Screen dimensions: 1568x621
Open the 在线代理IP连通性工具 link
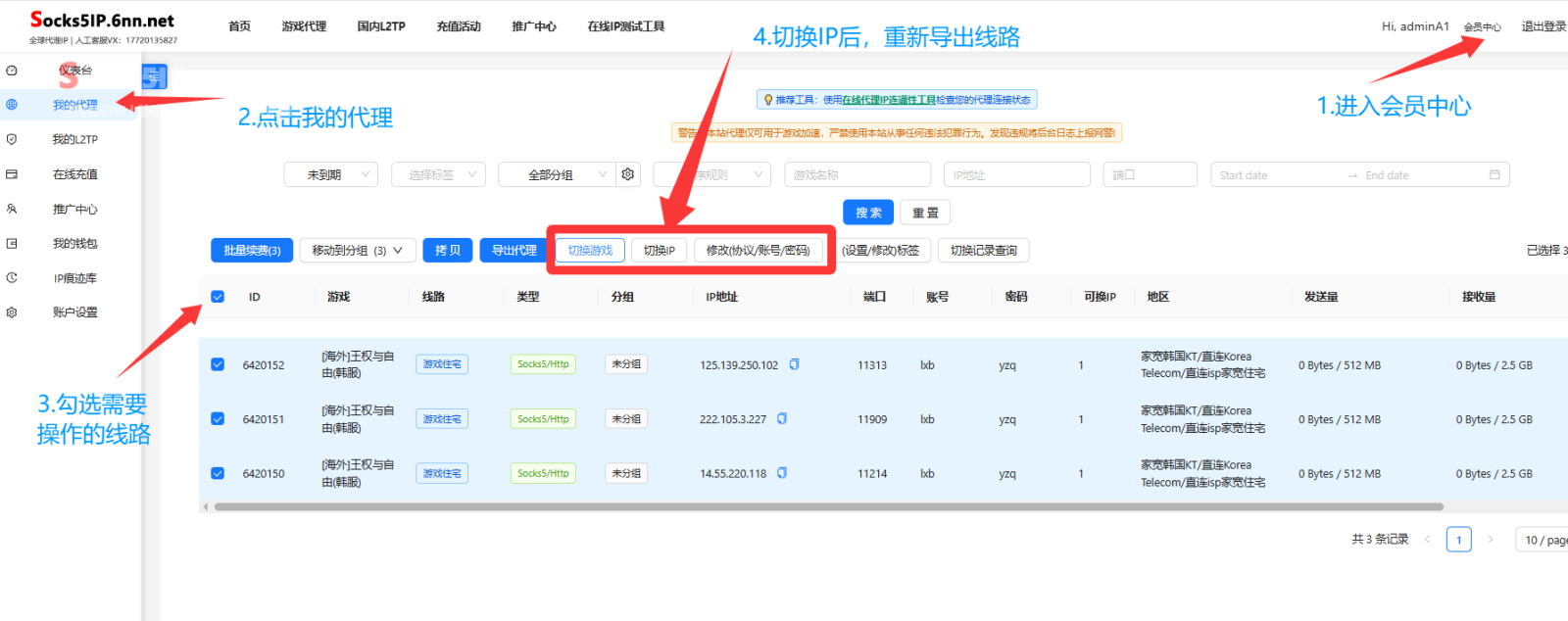click(x=889, y=100)
